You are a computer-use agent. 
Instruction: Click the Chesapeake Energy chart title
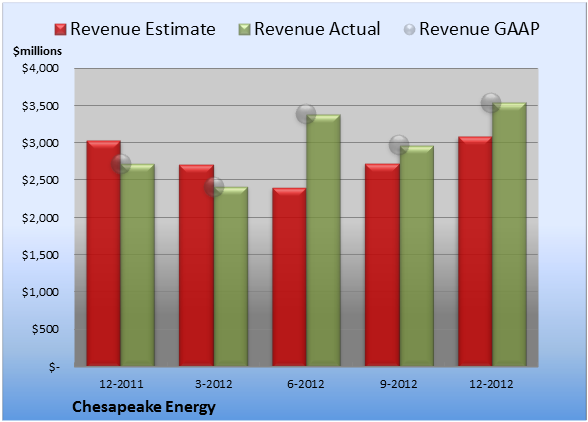144,407
